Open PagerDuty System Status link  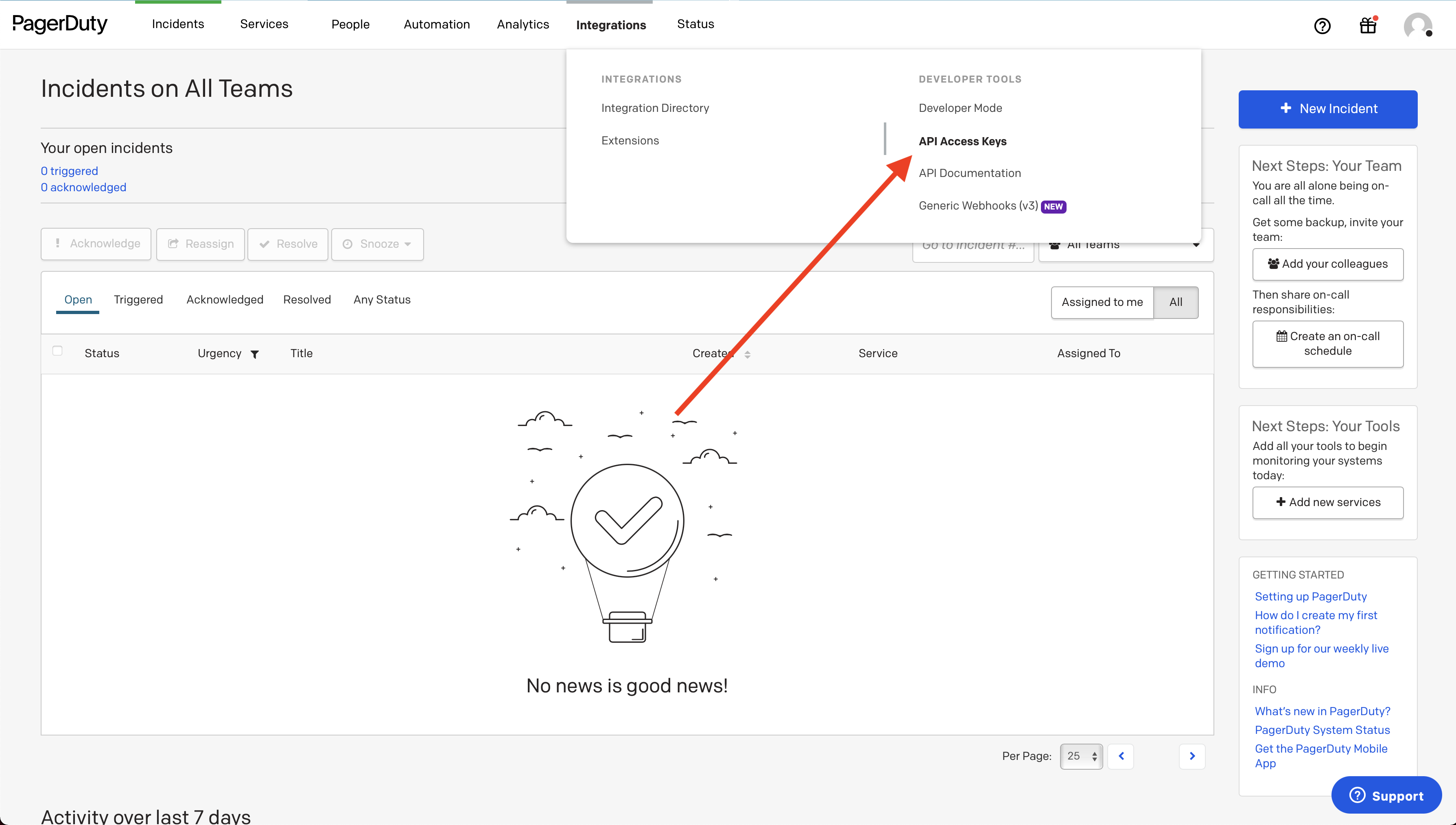(1322, 730)
